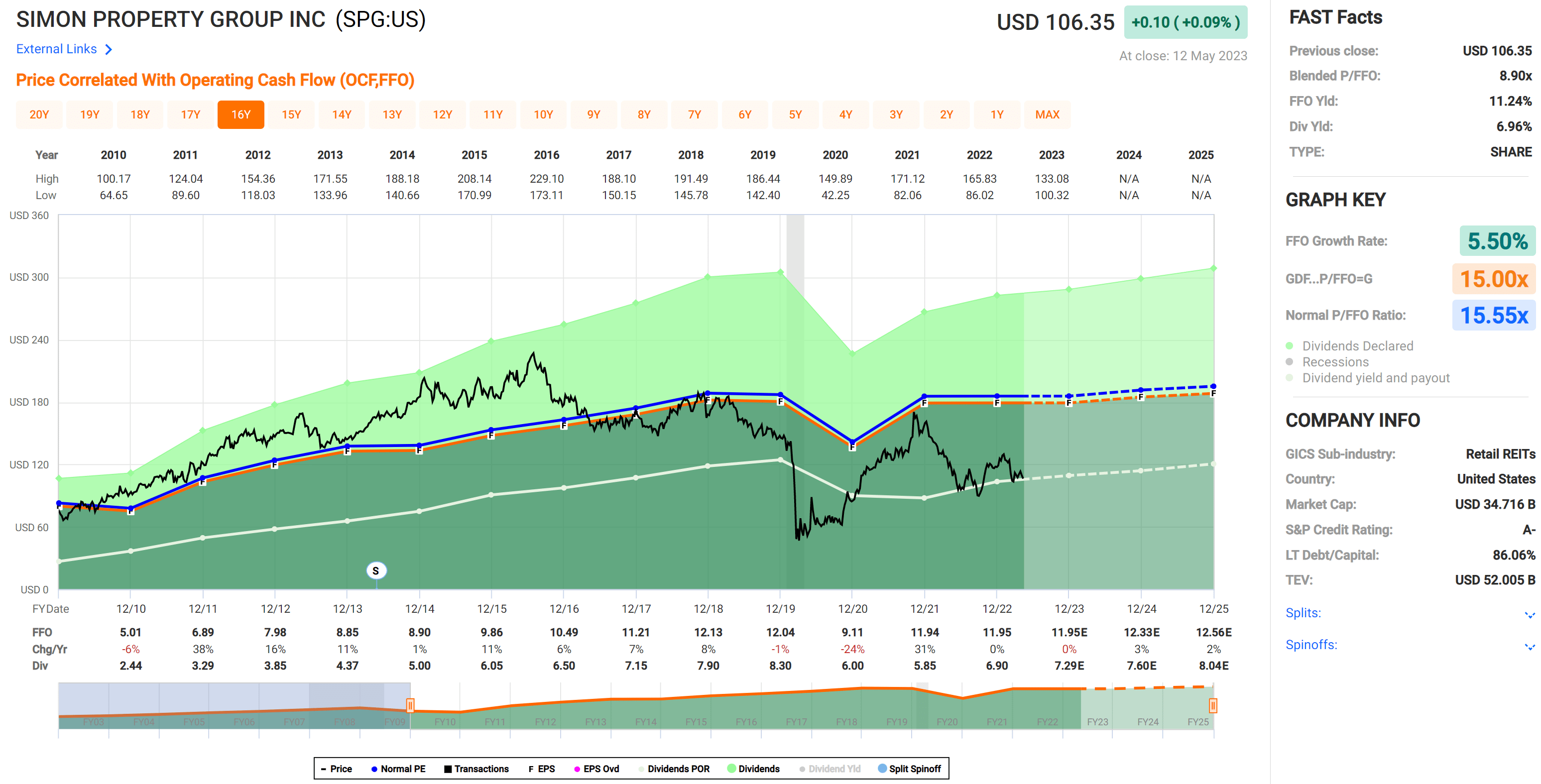Toggle the Normal PE legend icon
The height and width of the screenshot is (784, 1541).
(x=374, y=769)
